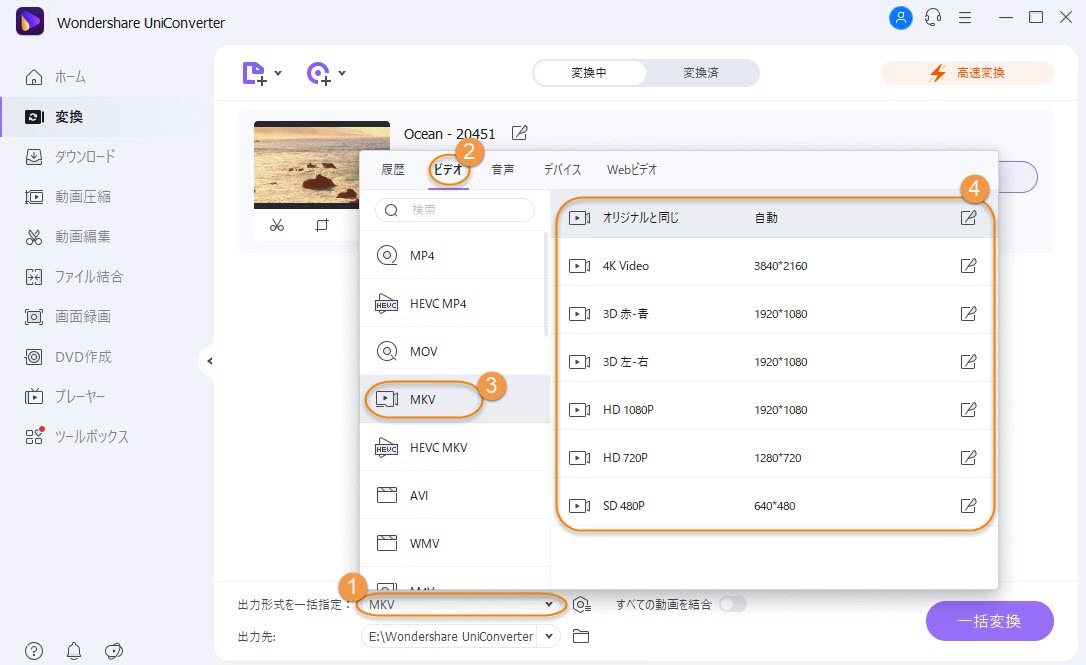Select the ビデオ tab
The width and height of the screenshot is (1086, 665).
[448, 170]
